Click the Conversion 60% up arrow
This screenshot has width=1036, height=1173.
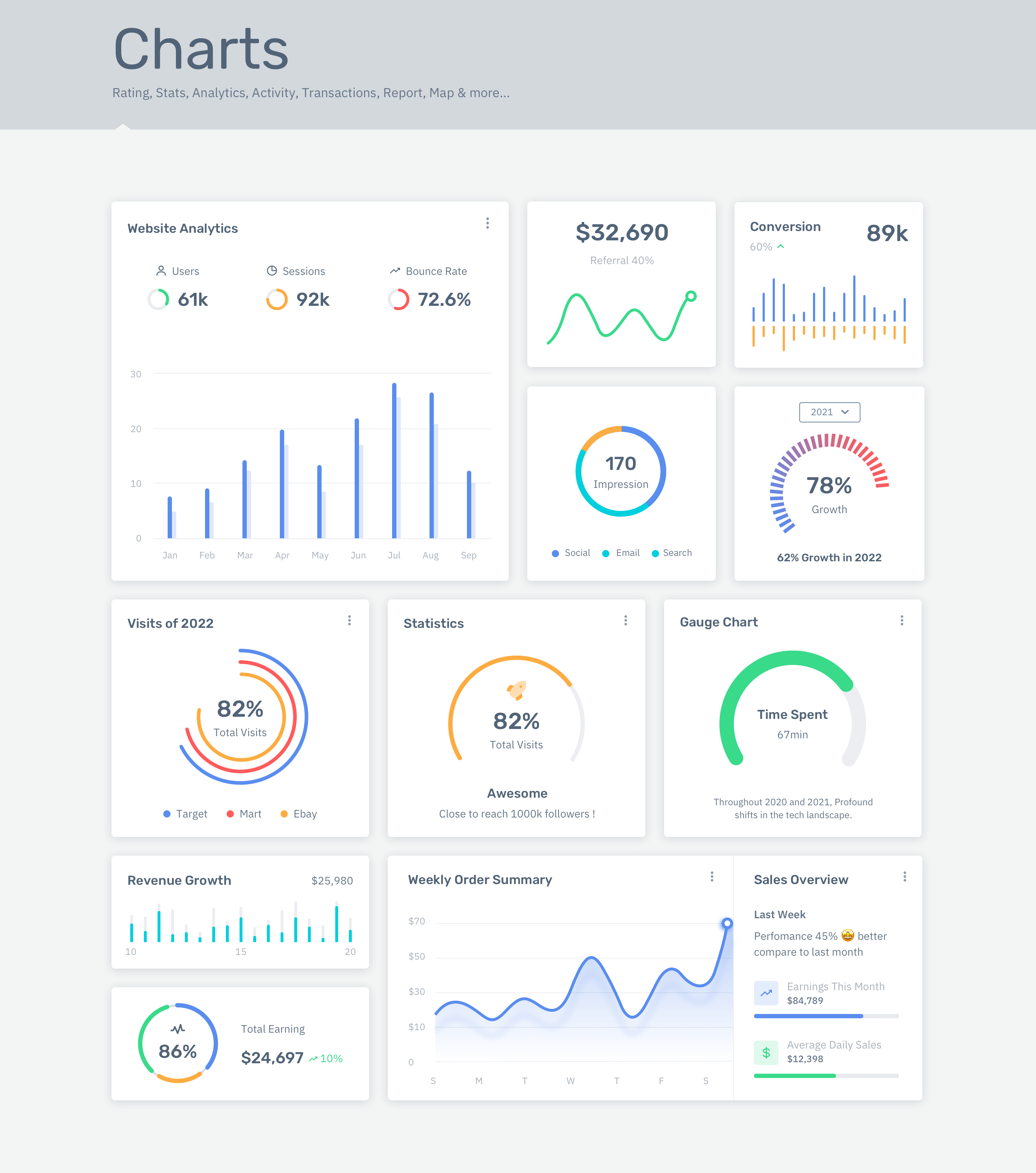pos(780,246)
